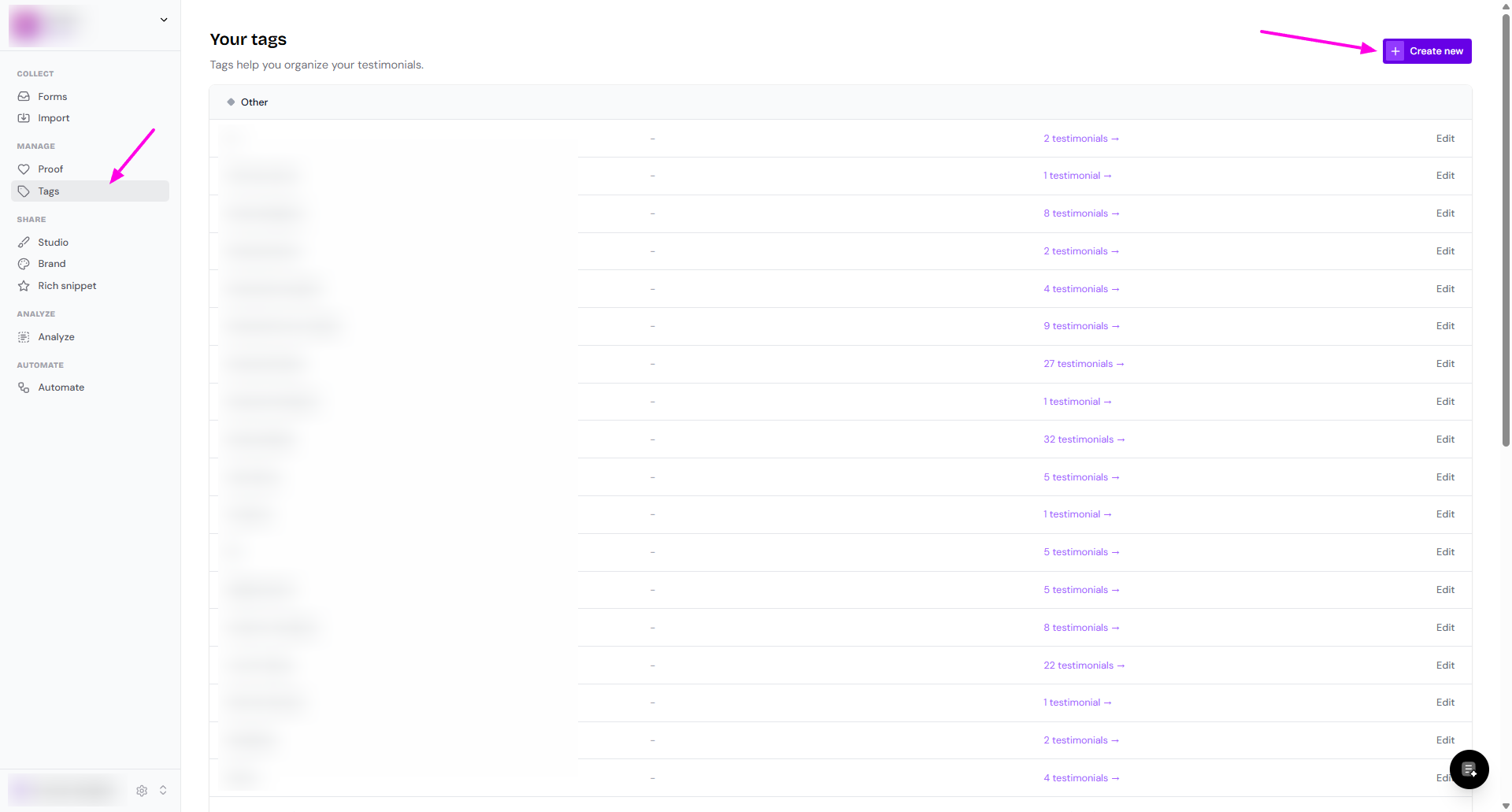Viewport: 1512px width, 812px height.
Task: Click the Studio brush icon
Action: (x=24, y=243)
